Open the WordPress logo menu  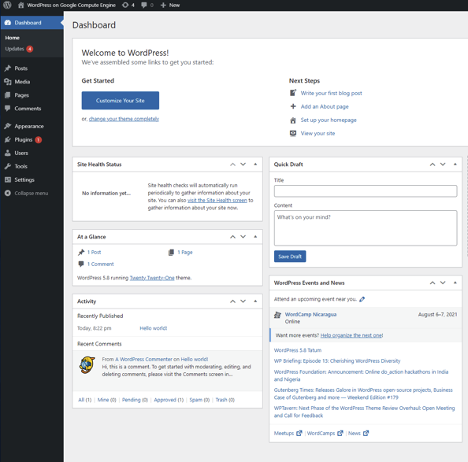pyautogui.click(x=7, y=5)
